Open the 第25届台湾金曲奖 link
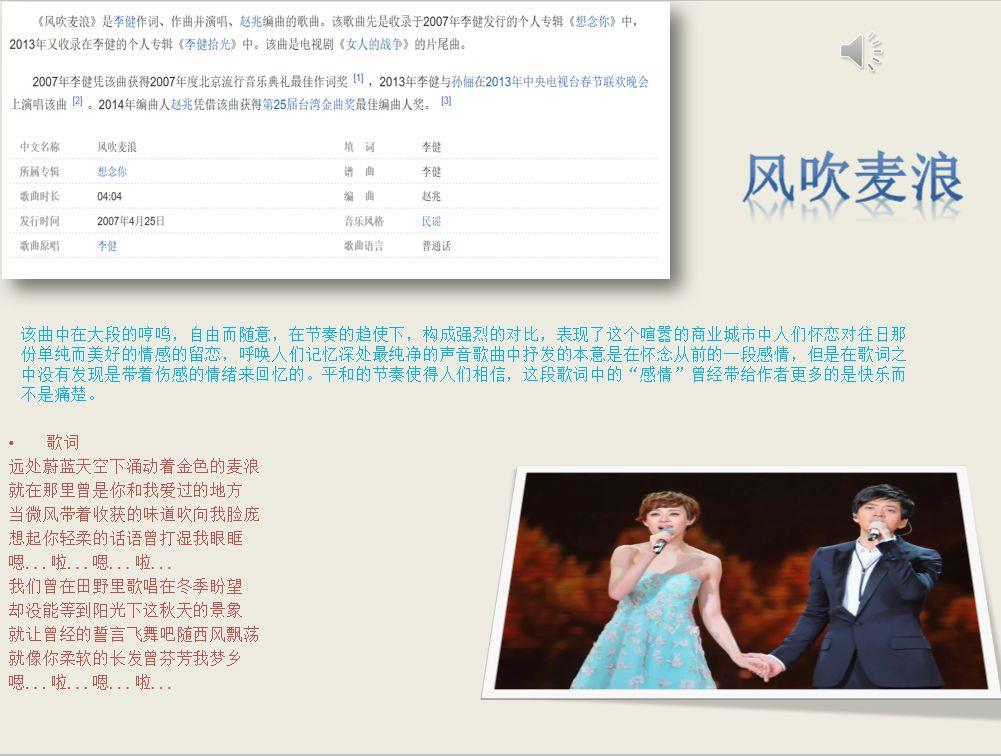Image resolution: width=1001 pixels, height=756 pixels. click(309, 105)
